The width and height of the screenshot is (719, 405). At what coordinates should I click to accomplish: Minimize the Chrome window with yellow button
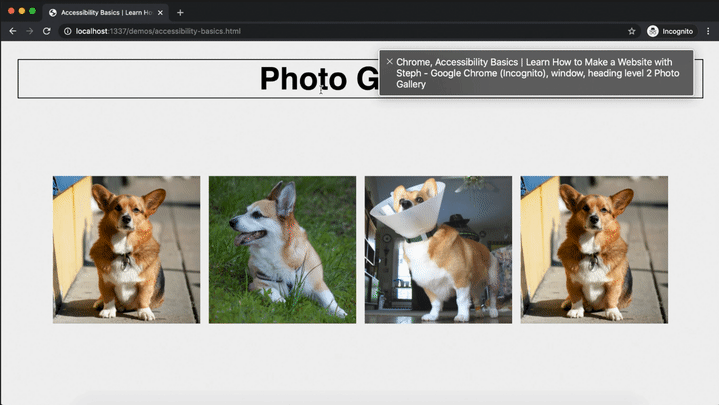click(22, 11)
